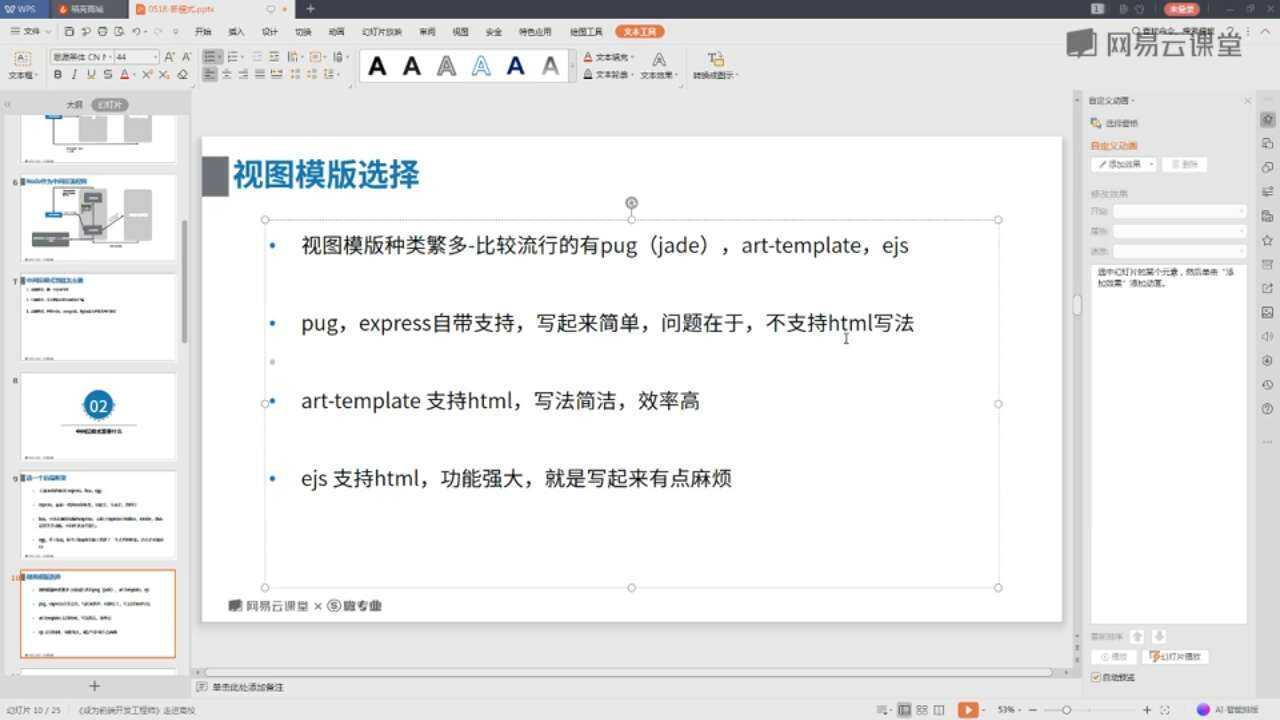The image size is (1280, 720).
Task: Click the speaker icon in right sidebar
Action: pyautogui.click(x=1268, y=337)
